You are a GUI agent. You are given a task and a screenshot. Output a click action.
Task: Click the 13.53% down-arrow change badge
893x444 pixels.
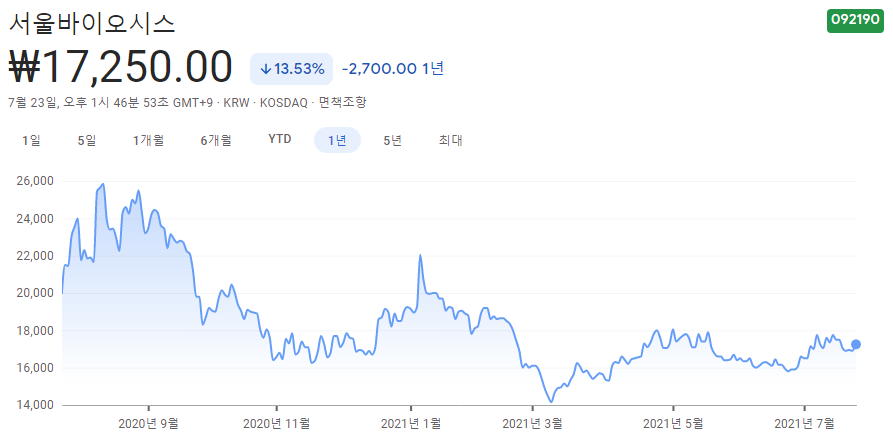pos(292,69)
